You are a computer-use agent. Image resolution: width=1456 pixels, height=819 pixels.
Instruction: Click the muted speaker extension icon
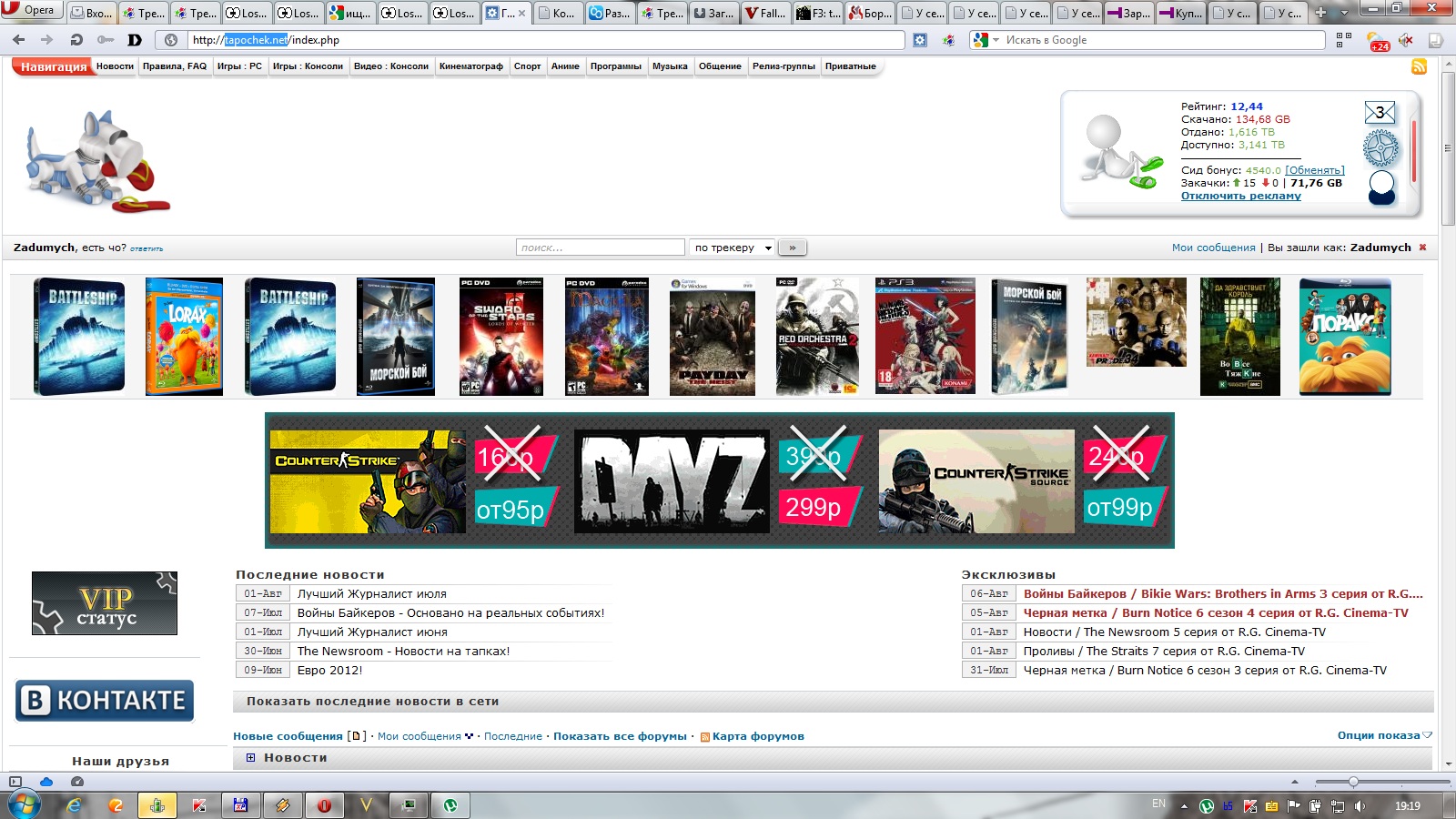point(1406,40)
